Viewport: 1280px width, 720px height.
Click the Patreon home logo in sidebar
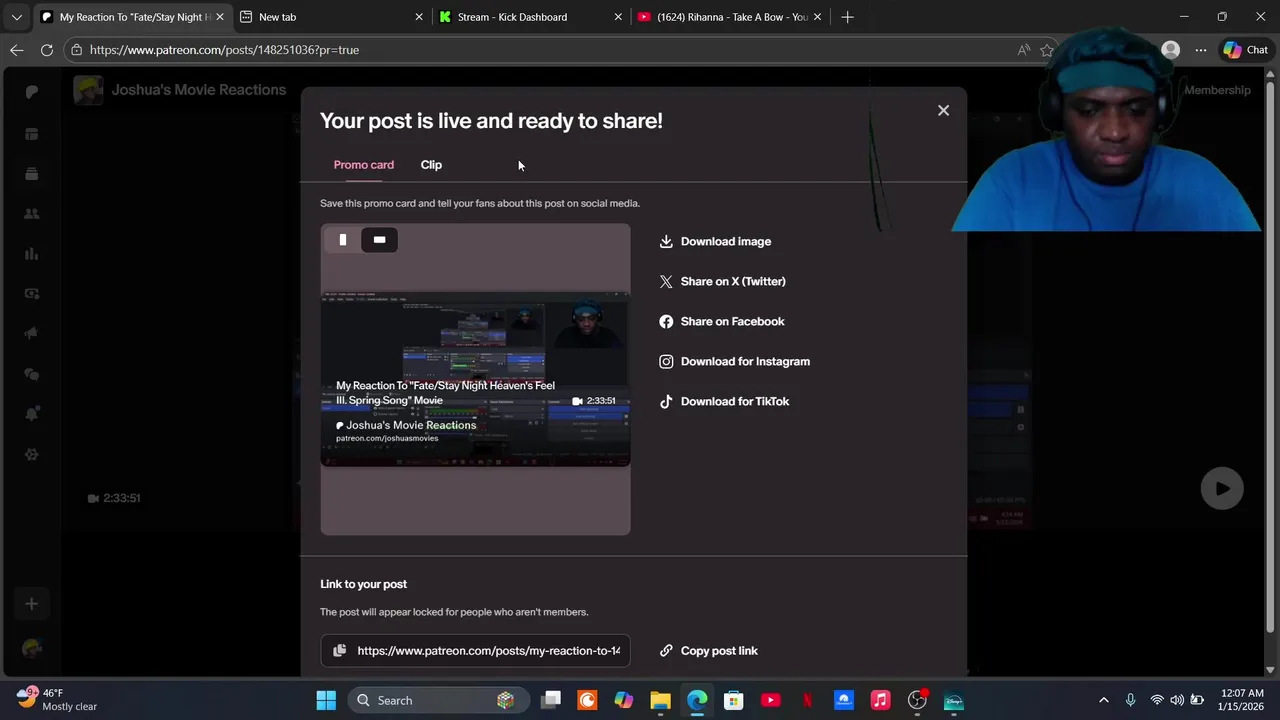(31, 91)
